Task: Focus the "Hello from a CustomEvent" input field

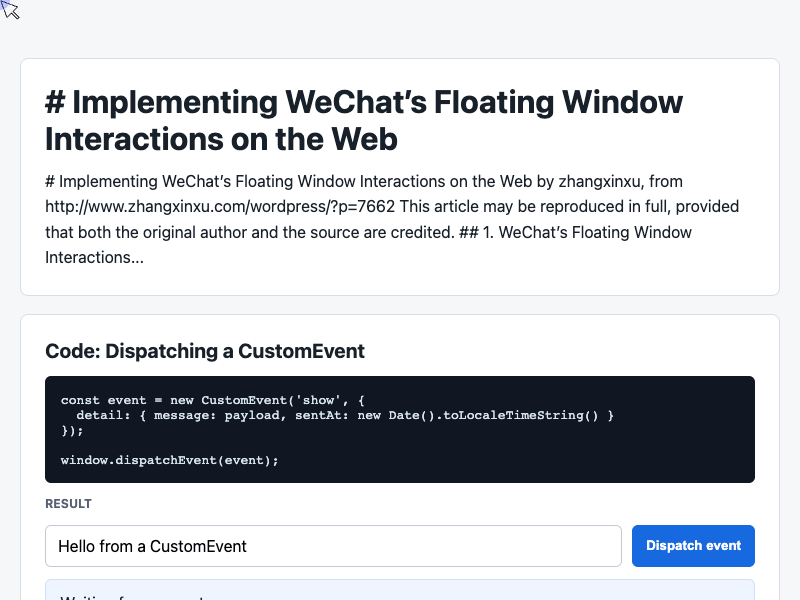Action: pyautogui.click(x=333, y=546)
